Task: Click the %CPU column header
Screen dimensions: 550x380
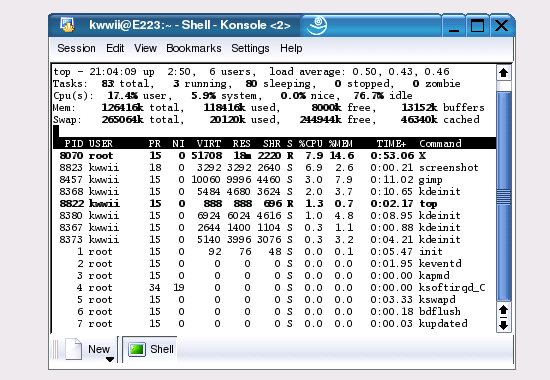Action: pos(310,144)
